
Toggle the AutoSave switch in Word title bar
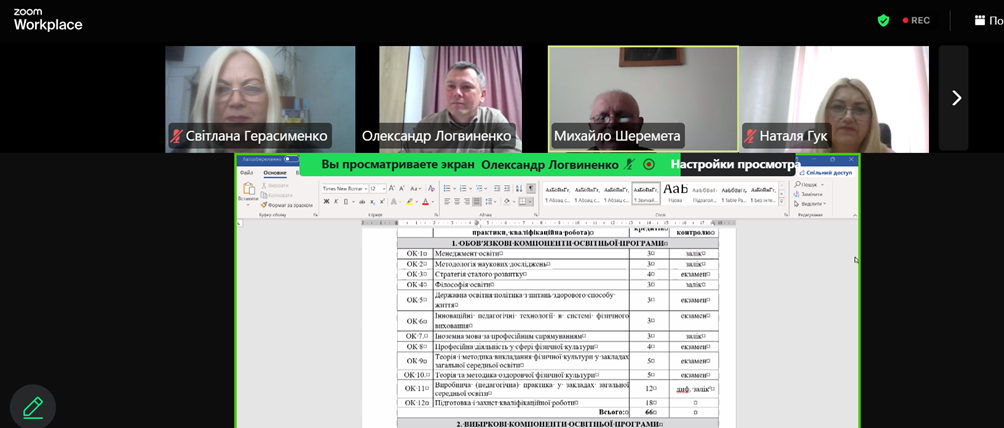pyautogui.click(x=291, y=159)
